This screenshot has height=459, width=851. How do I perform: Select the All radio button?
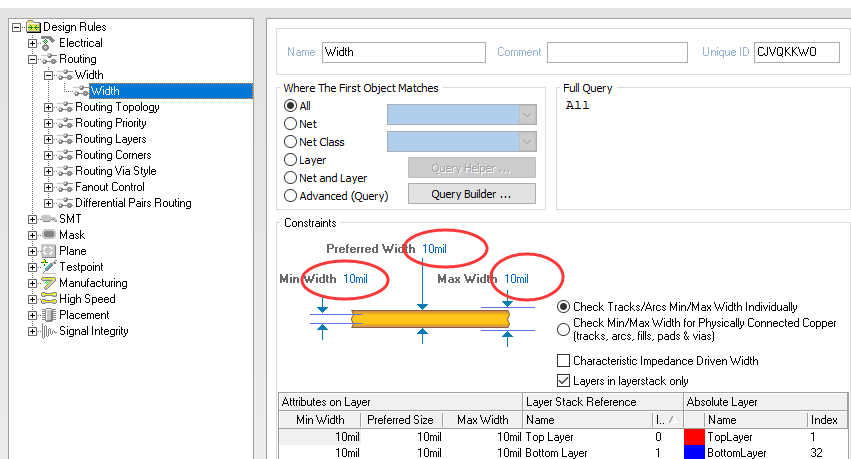[x=290, y=106]
